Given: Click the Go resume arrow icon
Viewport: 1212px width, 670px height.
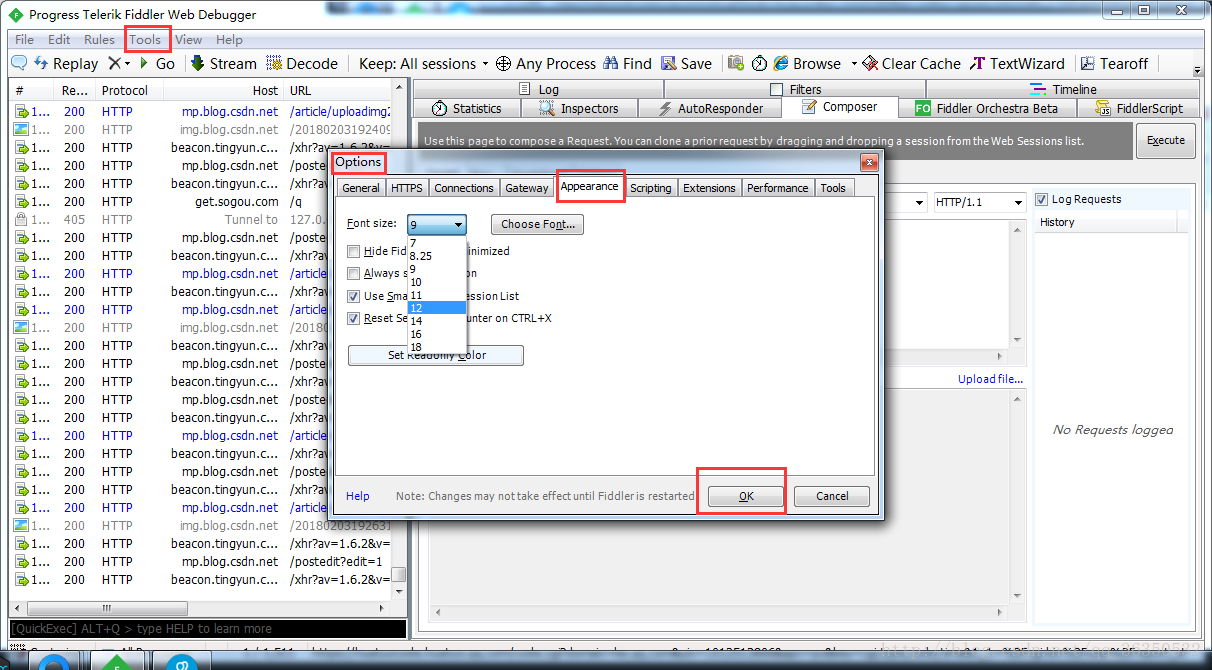Looking at the screenshot, I should pyautogui.click(x=144, y=63).
